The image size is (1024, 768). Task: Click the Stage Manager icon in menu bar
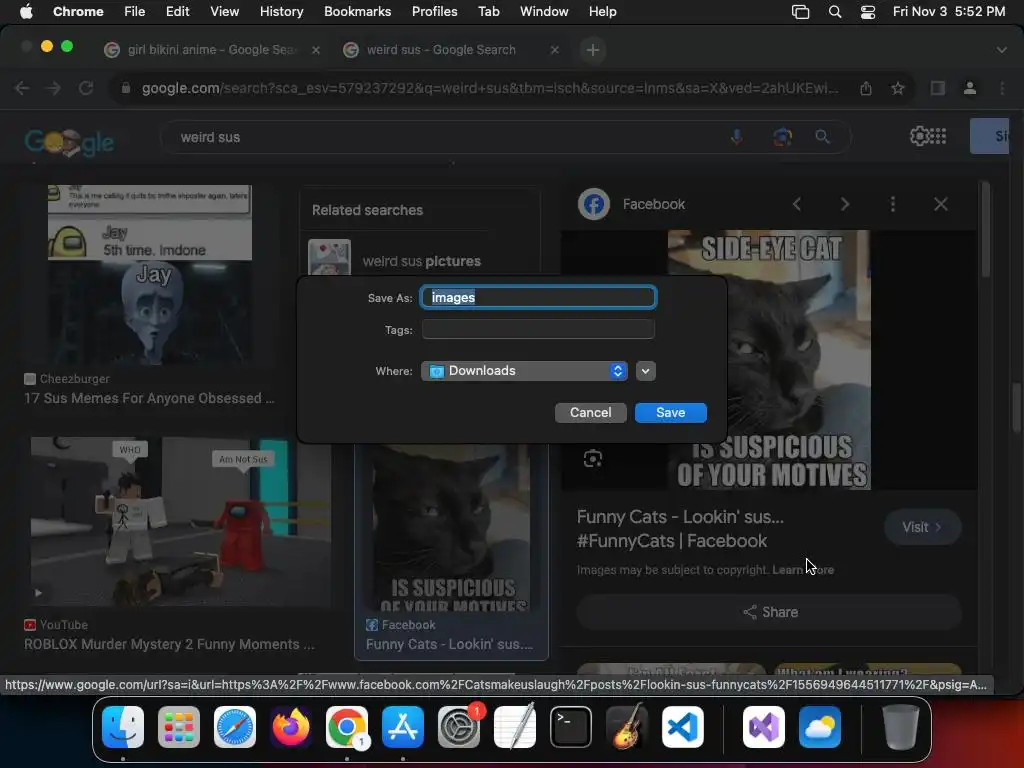(x=800, y=11)
